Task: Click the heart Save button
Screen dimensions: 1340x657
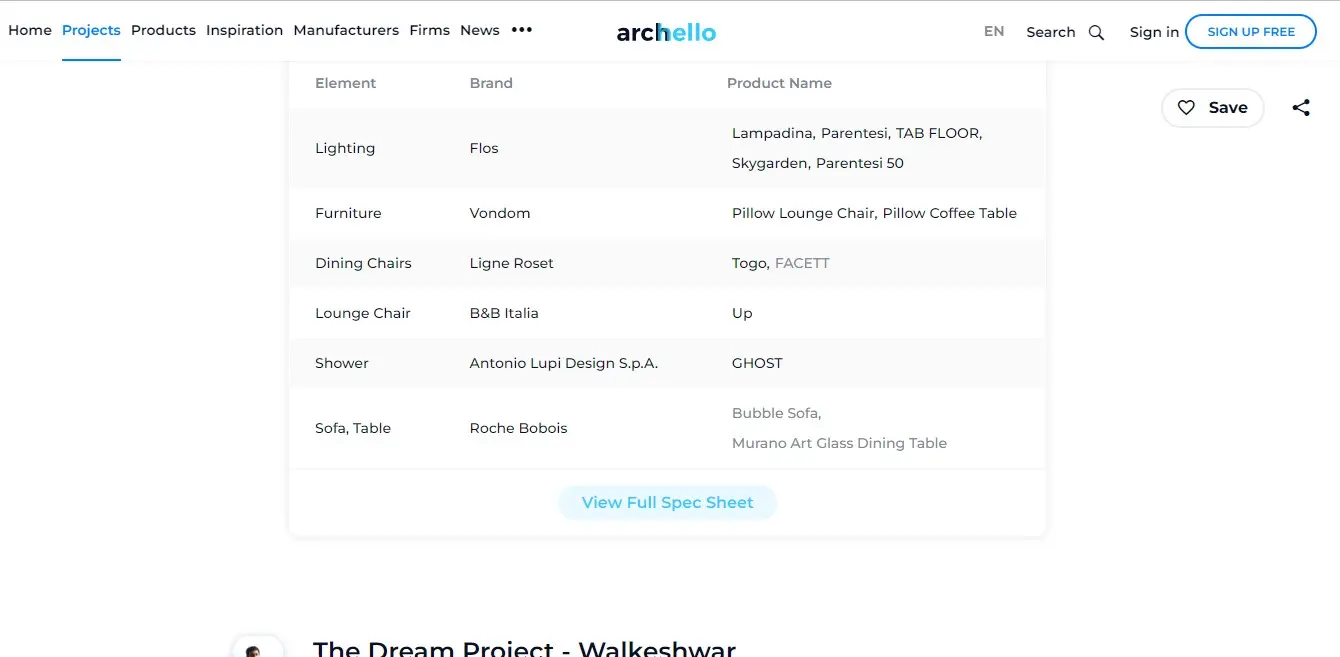Action: point(1212,108)
